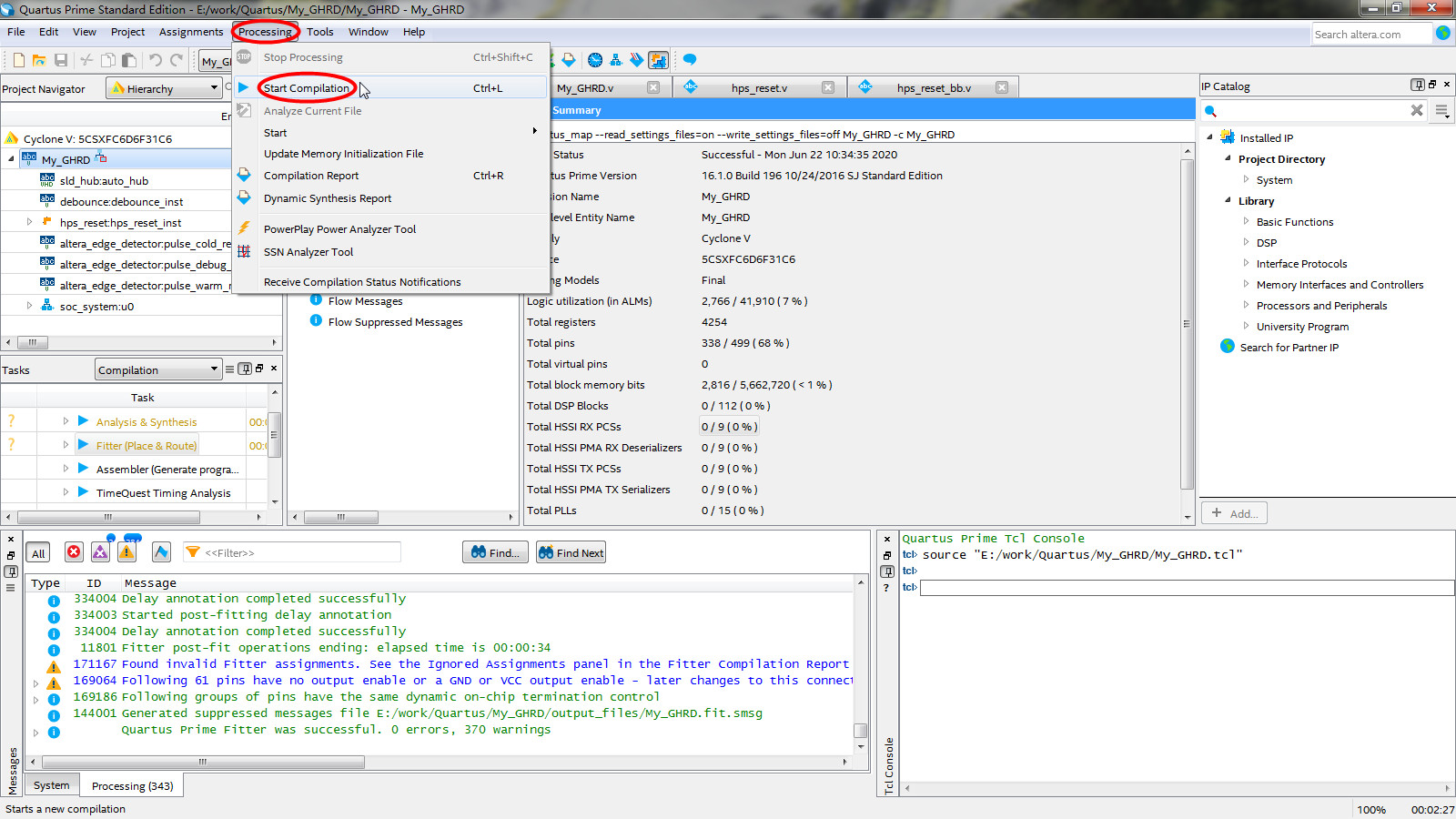The width and height of the screenshot is (1456, 819).
Task: Click the Copy icon in toolbar
Action: click(x=107, y=60)
